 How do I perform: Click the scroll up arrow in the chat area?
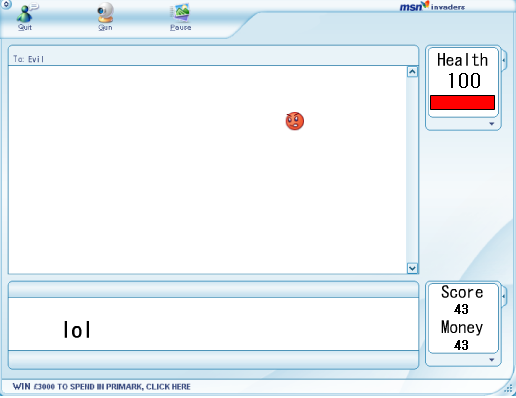(412, 72)
